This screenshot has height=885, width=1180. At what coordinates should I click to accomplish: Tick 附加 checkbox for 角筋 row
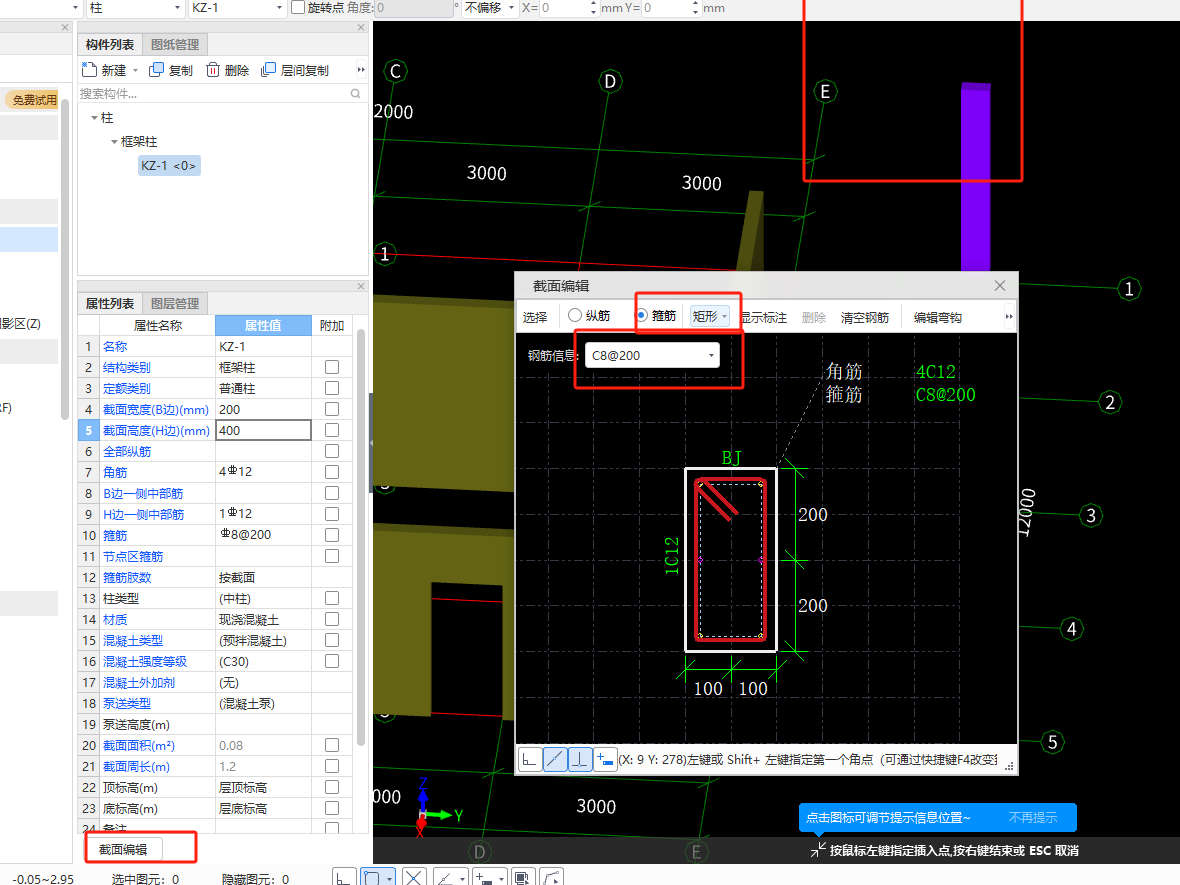(x=332, y=472)
